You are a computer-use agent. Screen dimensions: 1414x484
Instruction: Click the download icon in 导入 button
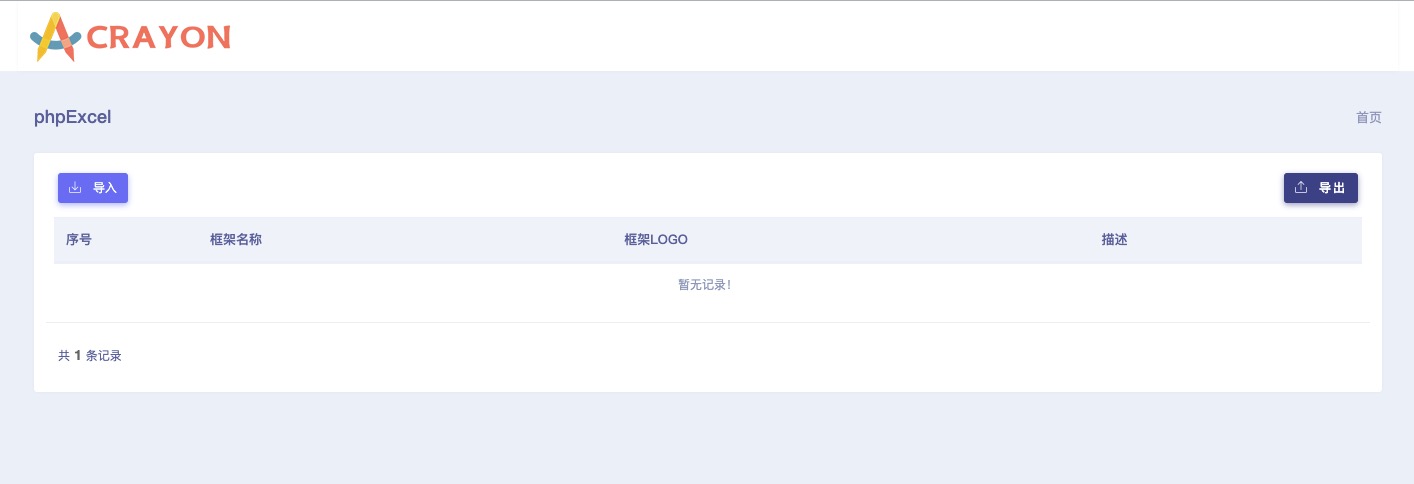point(75,187)
